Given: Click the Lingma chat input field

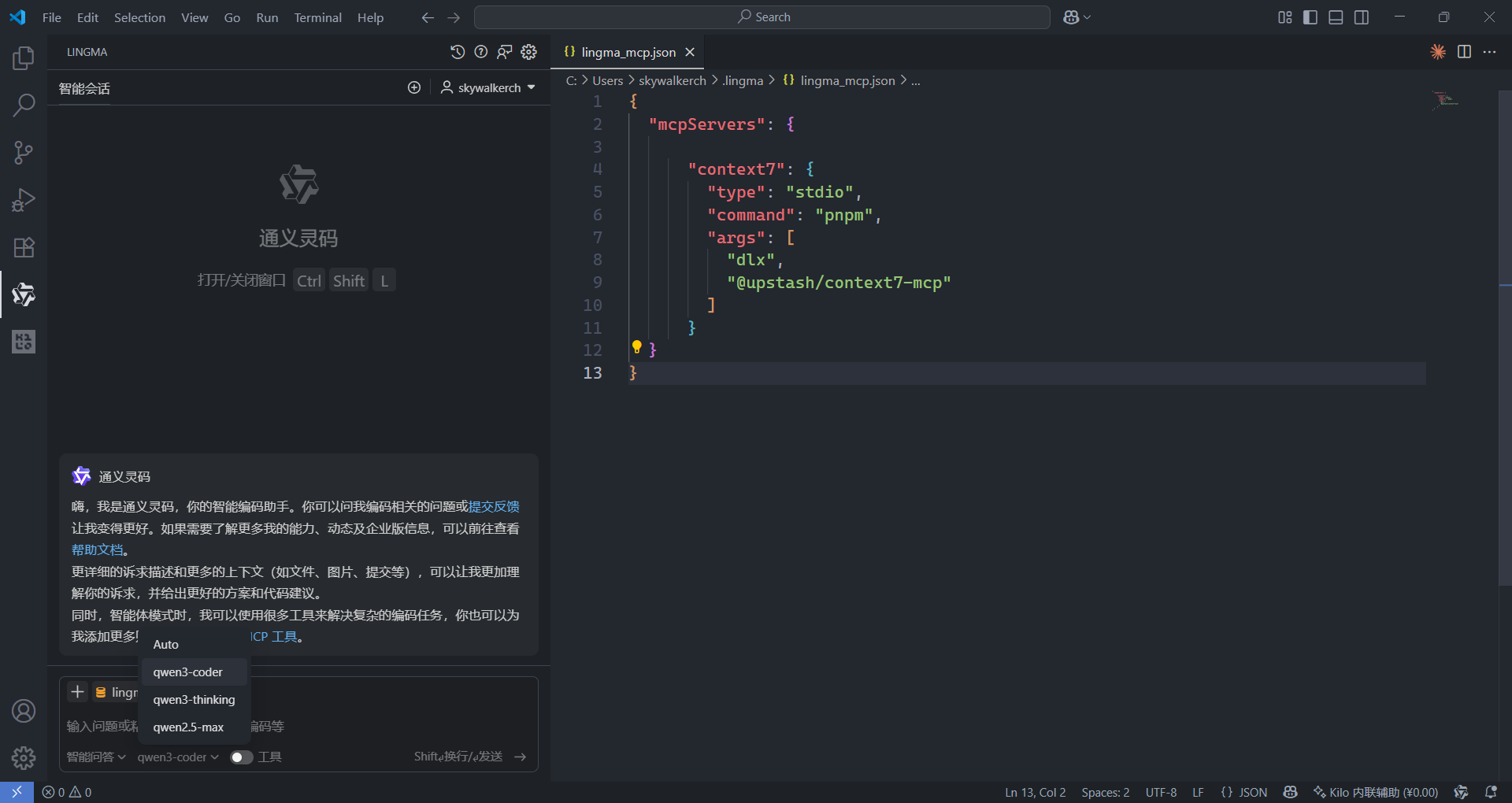Looking at the screenshot, I should [298, 726].
